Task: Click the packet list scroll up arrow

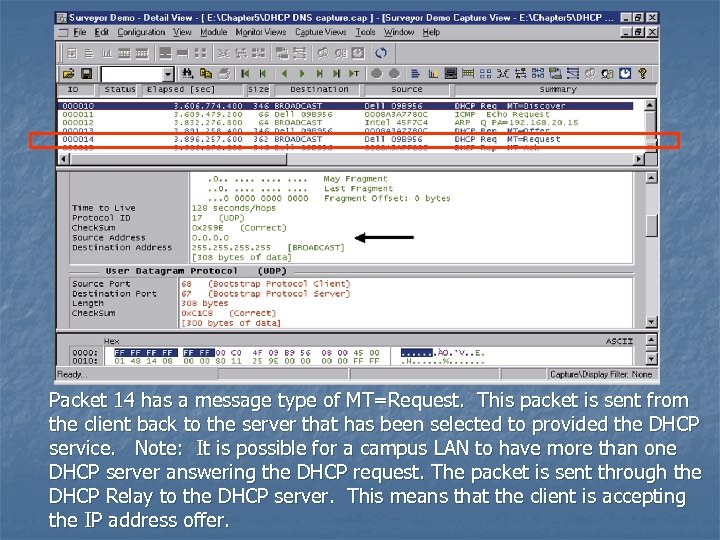Action: (x=650, y=105)
